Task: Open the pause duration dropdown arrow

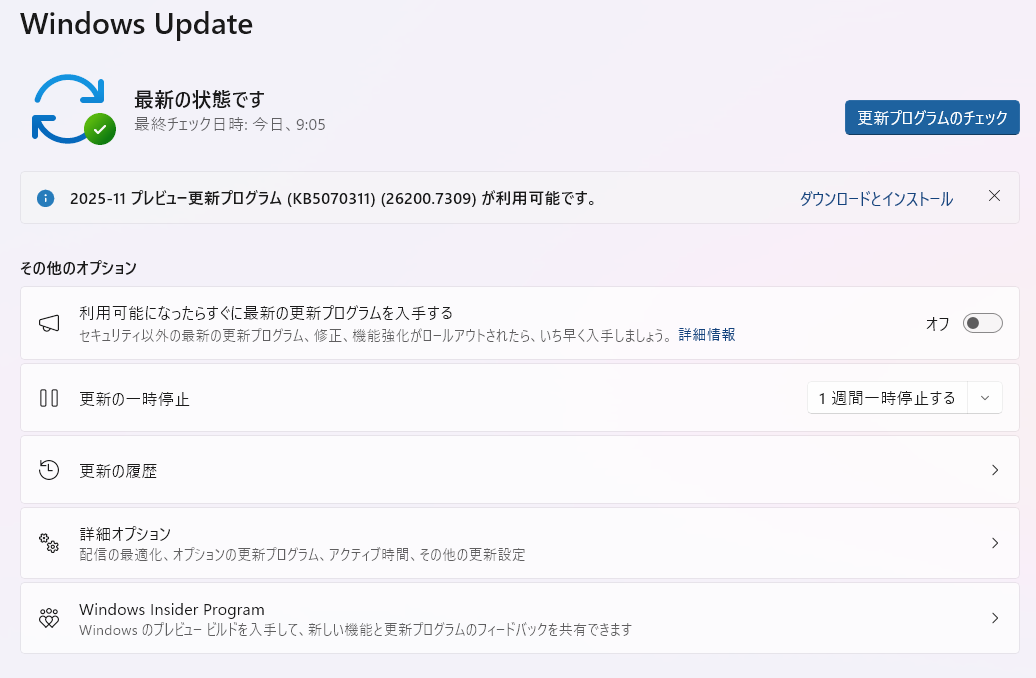Action: (985, 398)
